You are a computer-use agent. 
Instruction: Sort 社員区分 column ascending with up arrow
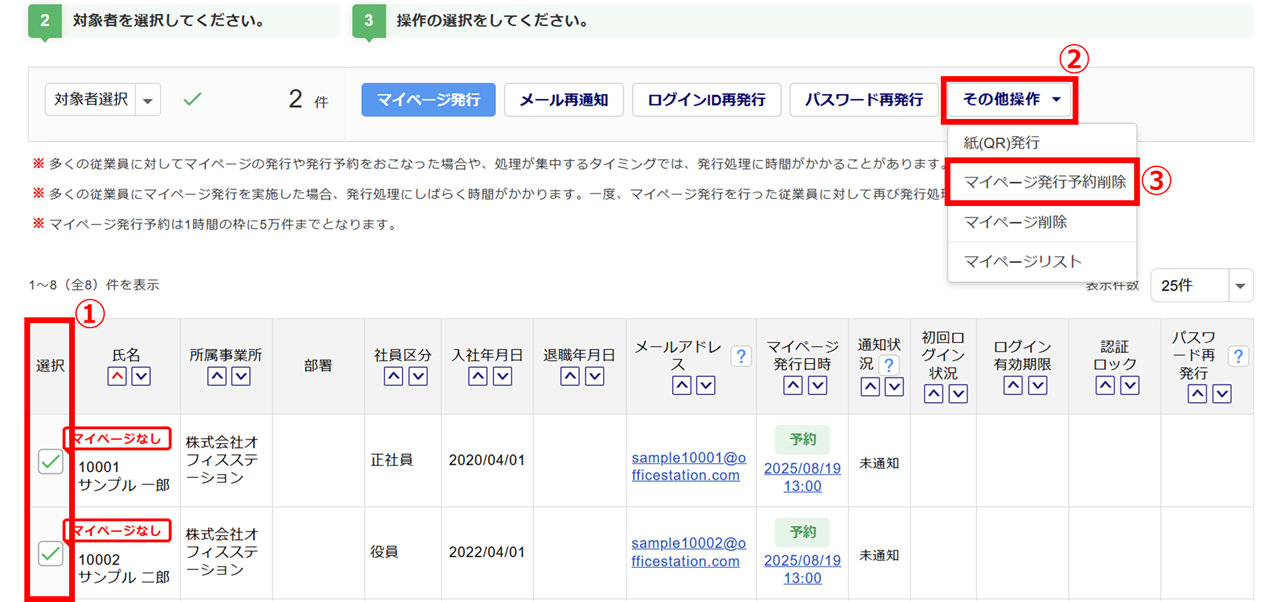(x=394, y=376)
